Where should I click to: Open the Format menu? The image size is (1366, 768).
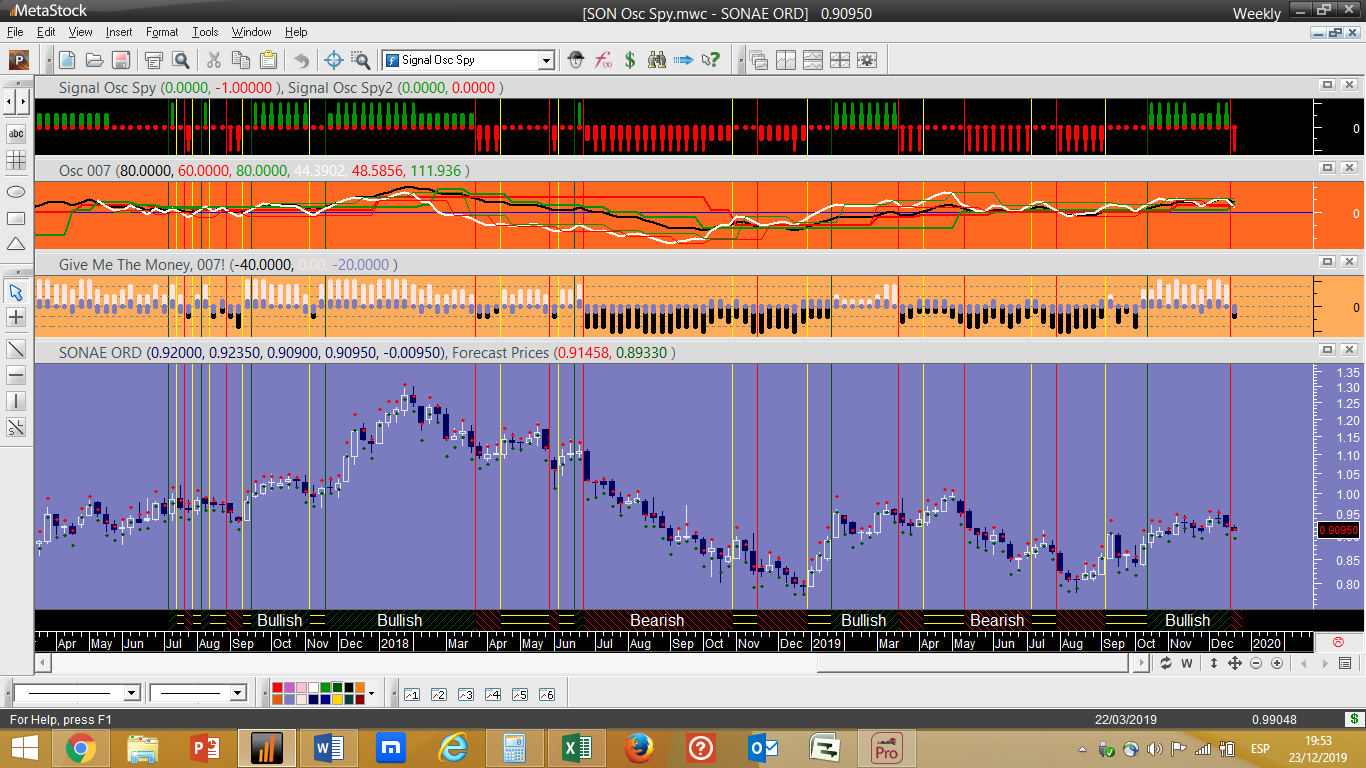(x=162, y=32)
